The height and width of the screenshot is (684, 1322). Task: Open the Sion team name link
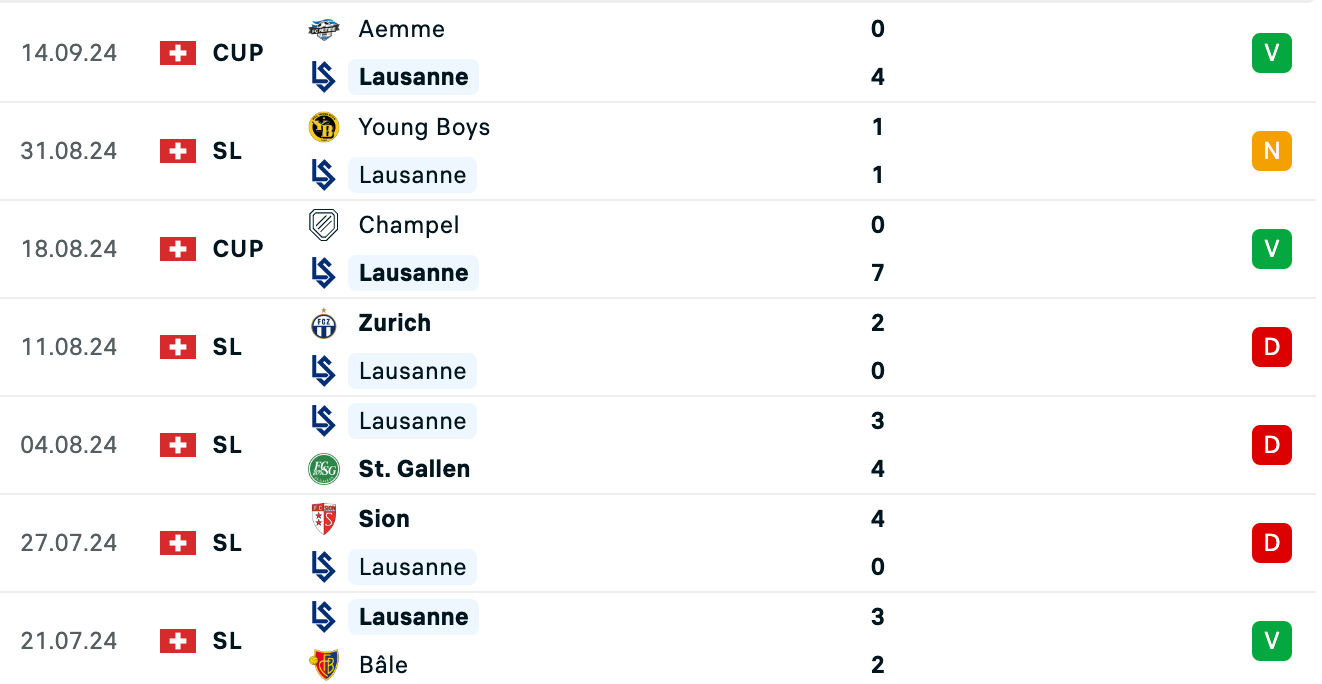click(384, 519)
